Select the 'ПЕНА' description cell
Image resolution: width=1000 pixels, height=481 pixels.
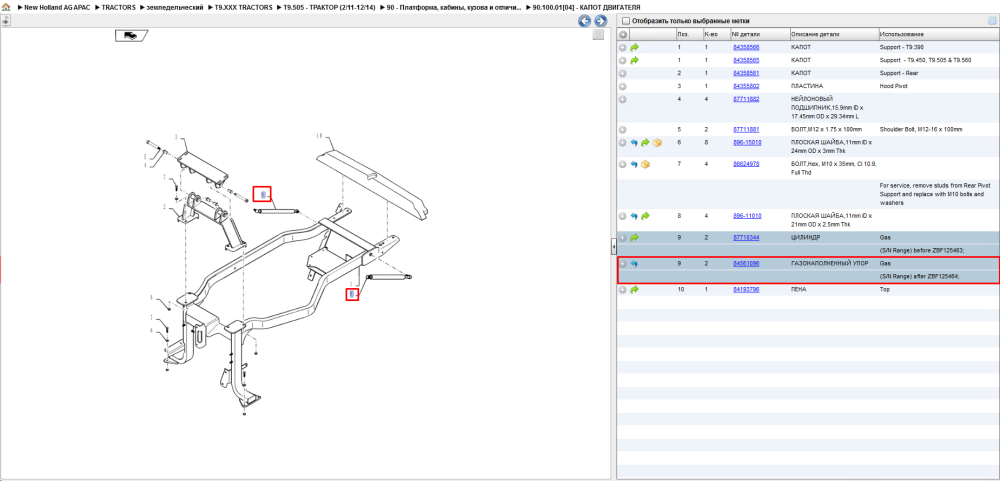[x=799, y=290]
